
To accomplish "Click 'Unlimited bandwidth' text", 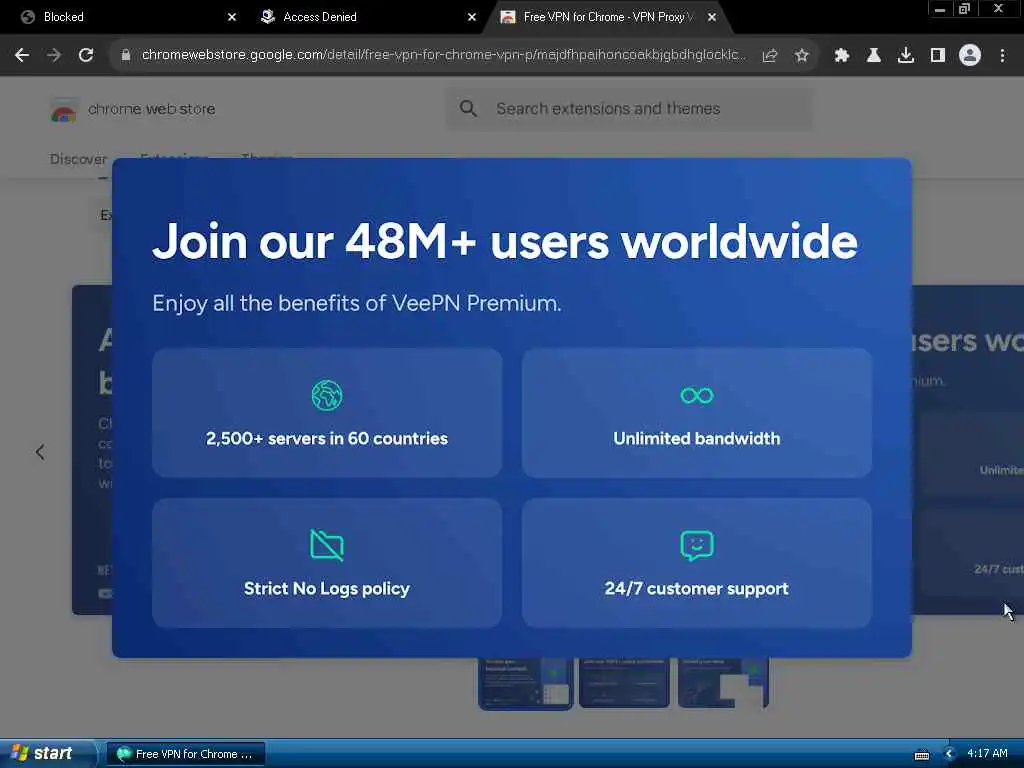I will [697, 438].
